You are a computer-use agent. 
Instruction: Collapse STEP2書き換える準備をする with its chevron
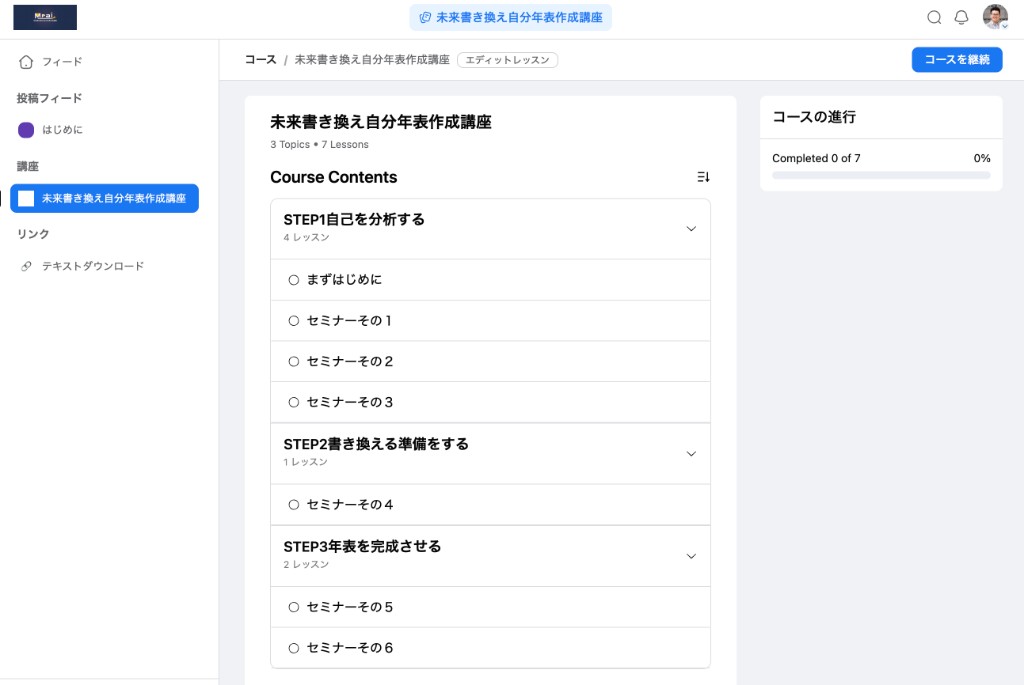point(691,453)
